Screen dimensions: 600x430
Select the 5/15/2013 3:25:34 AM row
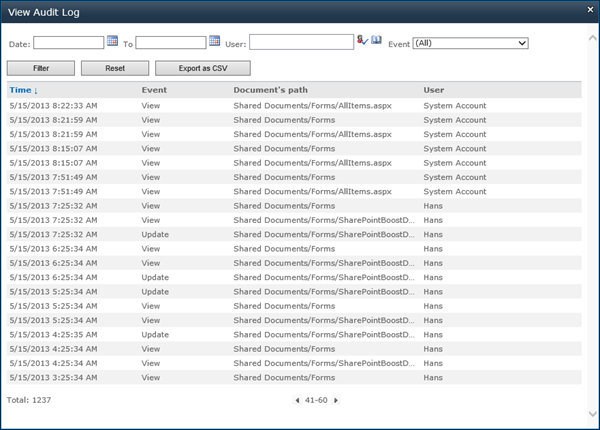click(x=294, y=378)
